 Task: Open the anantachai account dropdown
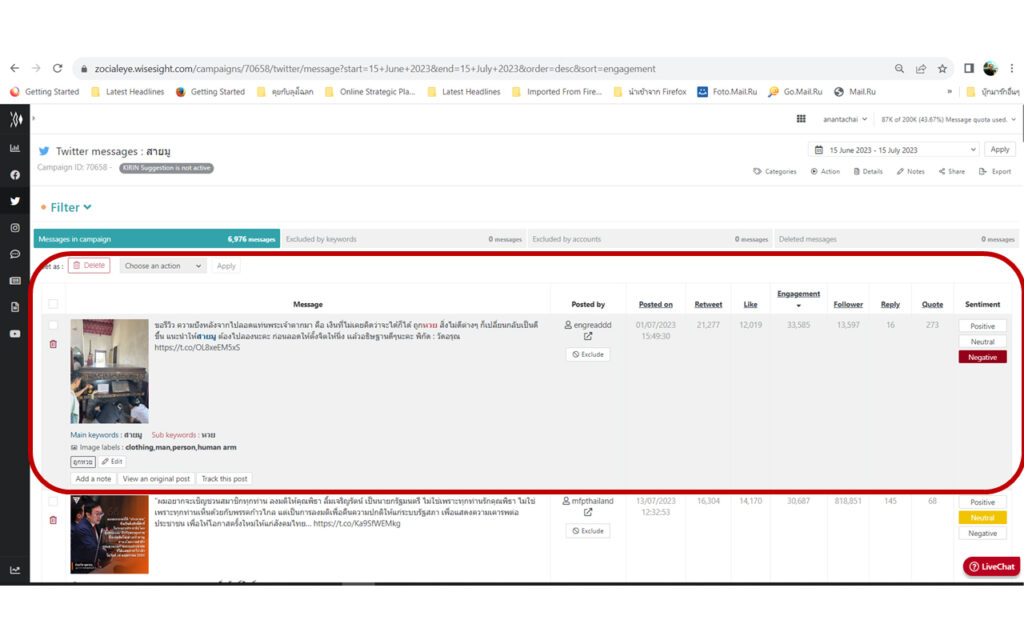pos(844,119)
